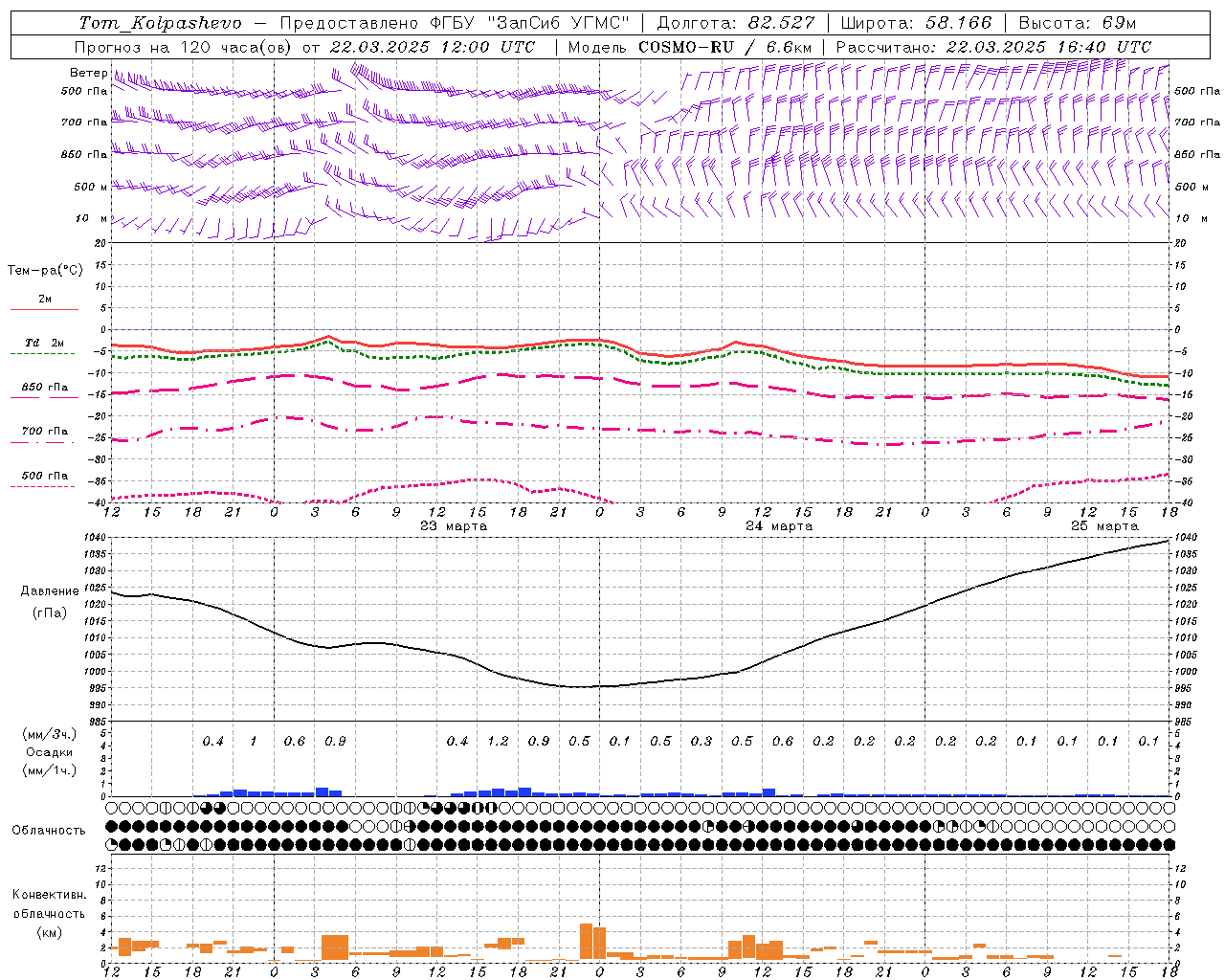Click the 1.2 precipitation value
Viewport: 1225px width, 980px height.
pos(498,741)
